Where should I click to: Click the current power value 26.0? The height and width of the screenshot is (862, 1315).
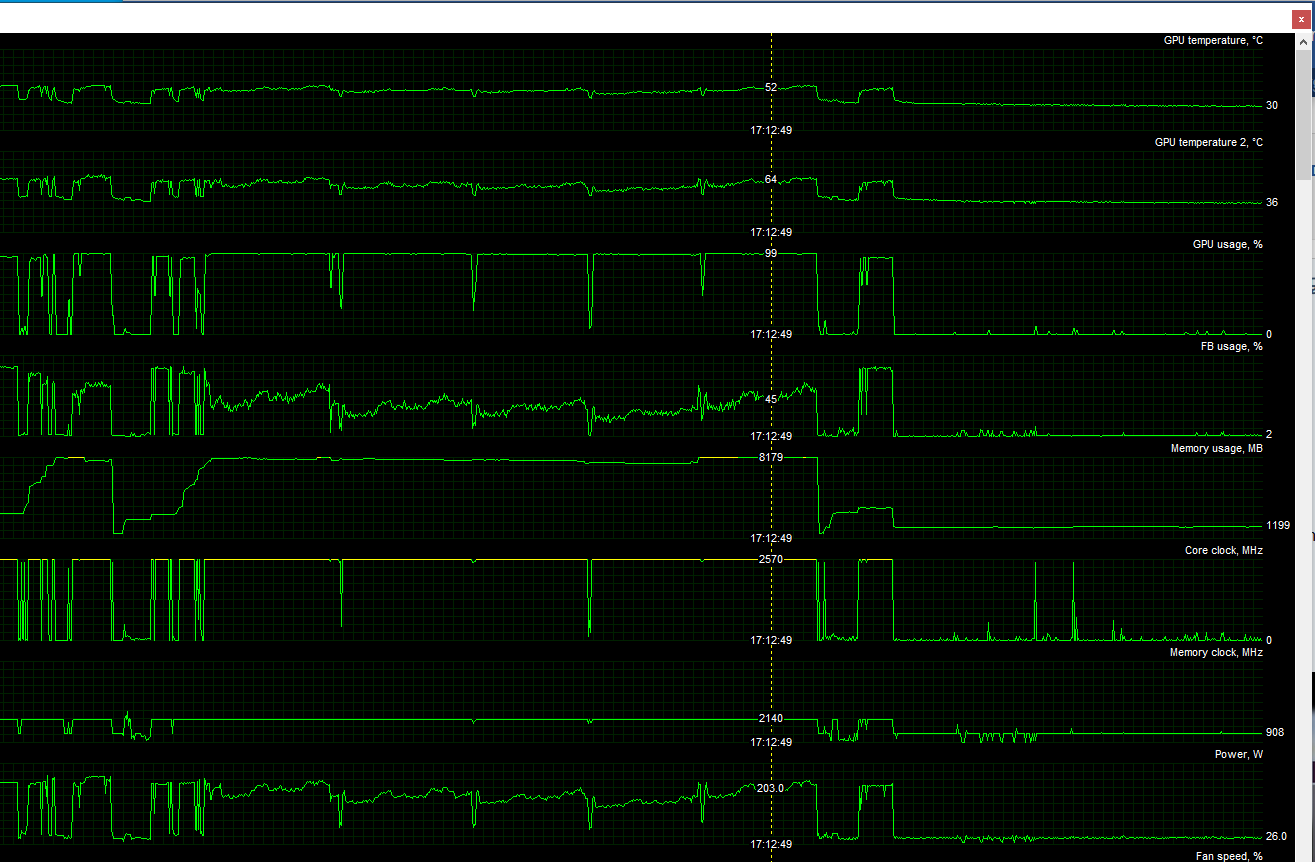tap(1276, 836)
